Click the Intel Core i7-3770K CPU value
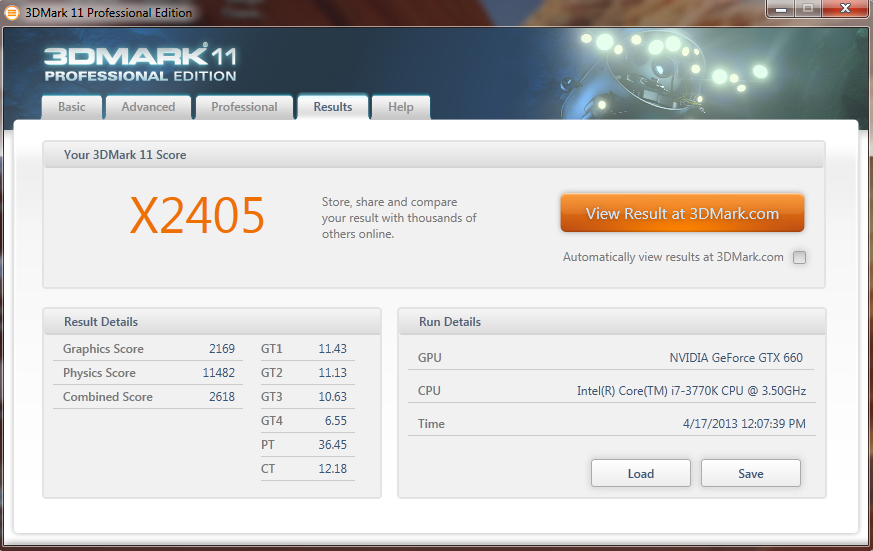Viewport: 873px width, 551px height. 691,391
